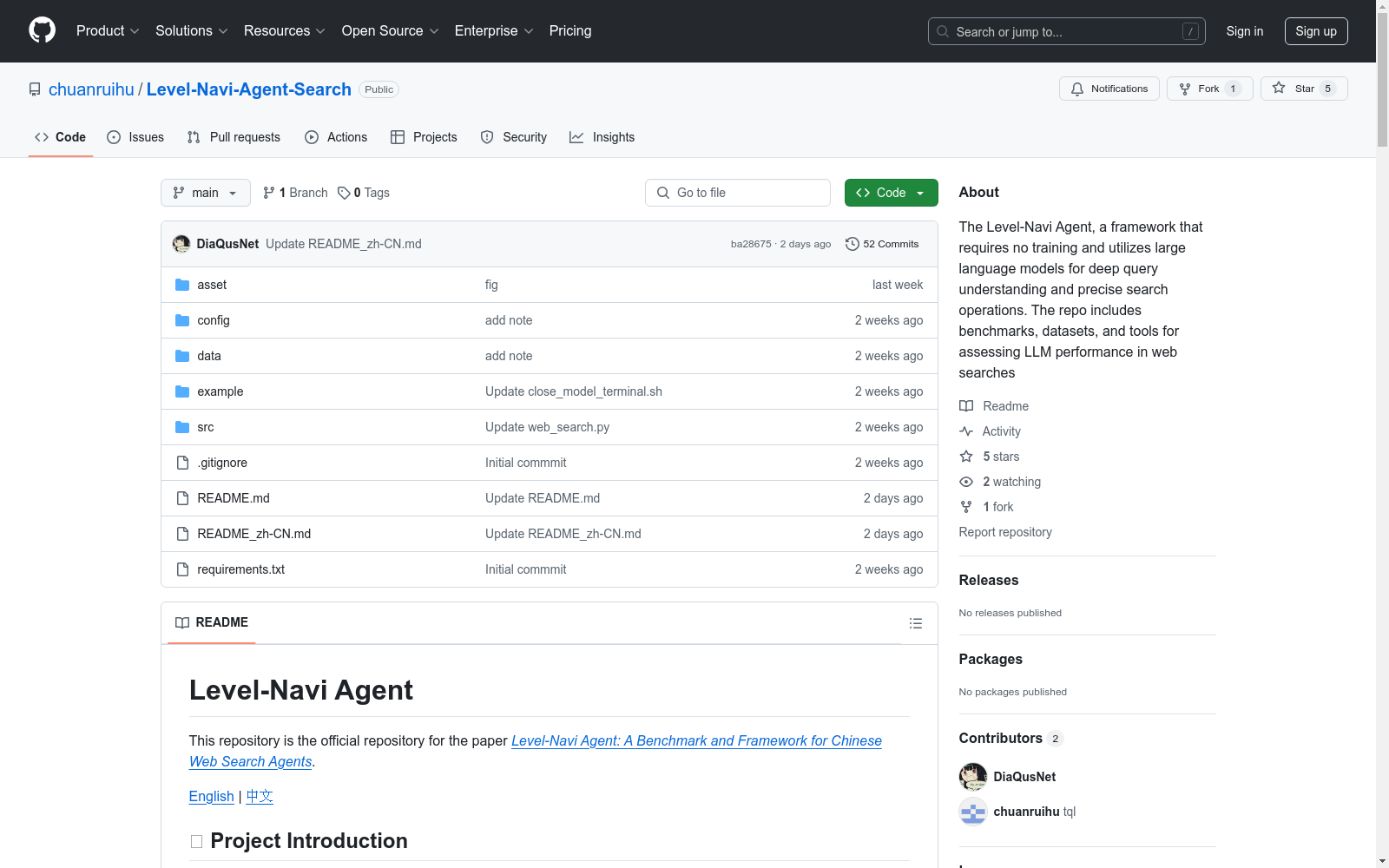This screenshot has width=1389, height=868.
Task: Open commit hash ba28675
Action: pos(751,244)
